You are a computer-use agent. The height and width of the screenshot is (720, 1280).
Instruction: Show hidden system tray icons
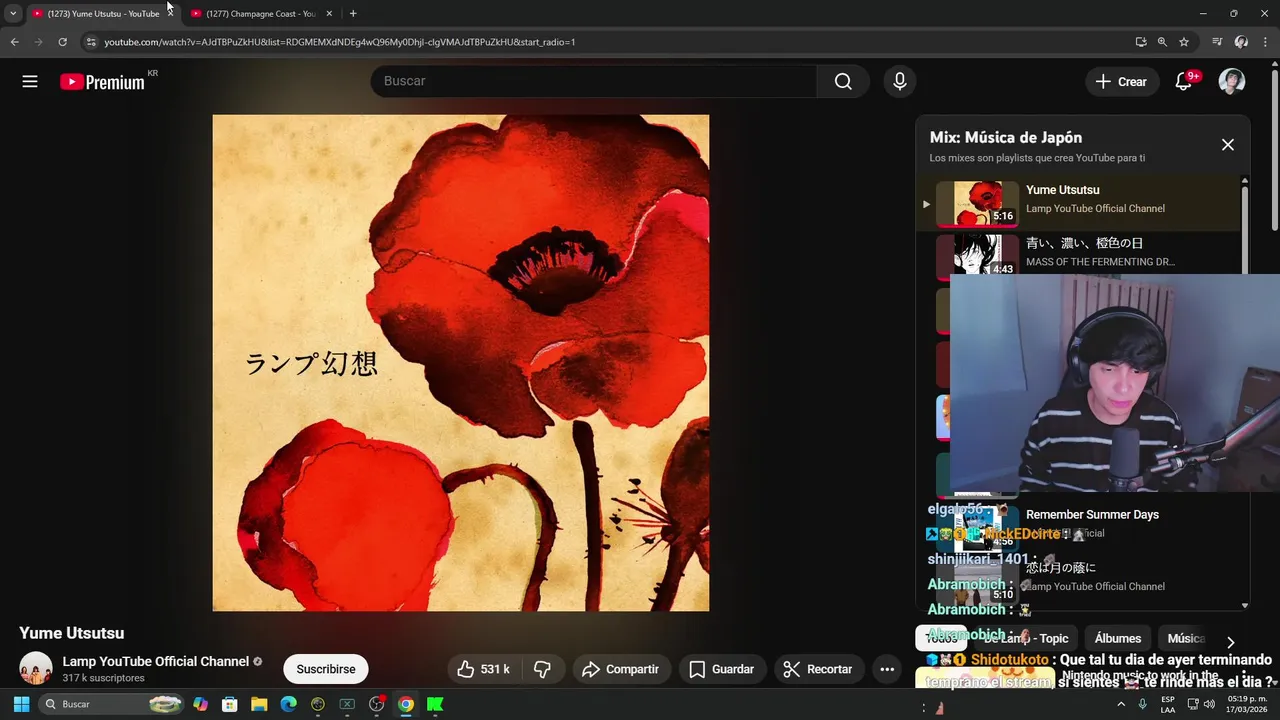coord(1120,704)
